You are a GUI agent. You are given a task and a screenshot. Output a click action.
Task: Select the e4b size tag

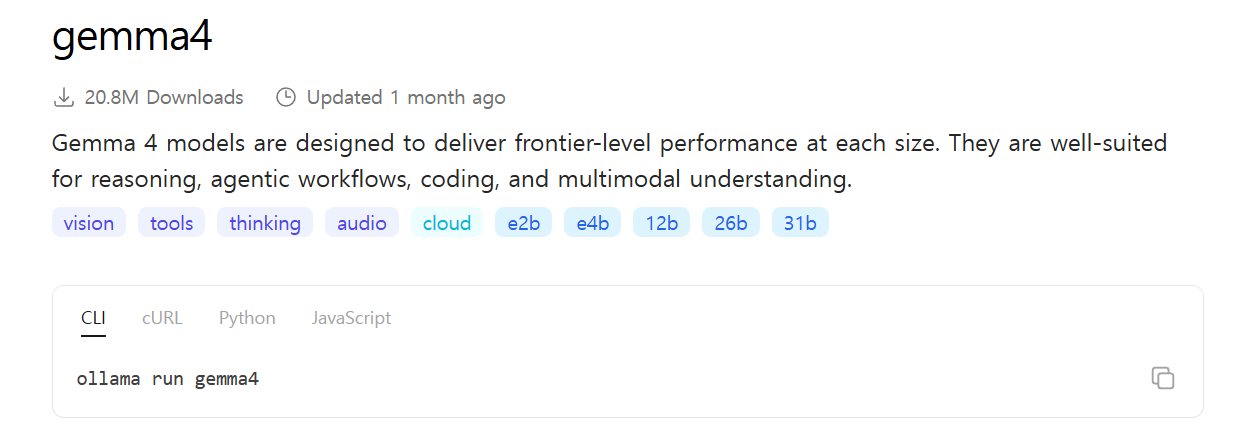[592, 223]
